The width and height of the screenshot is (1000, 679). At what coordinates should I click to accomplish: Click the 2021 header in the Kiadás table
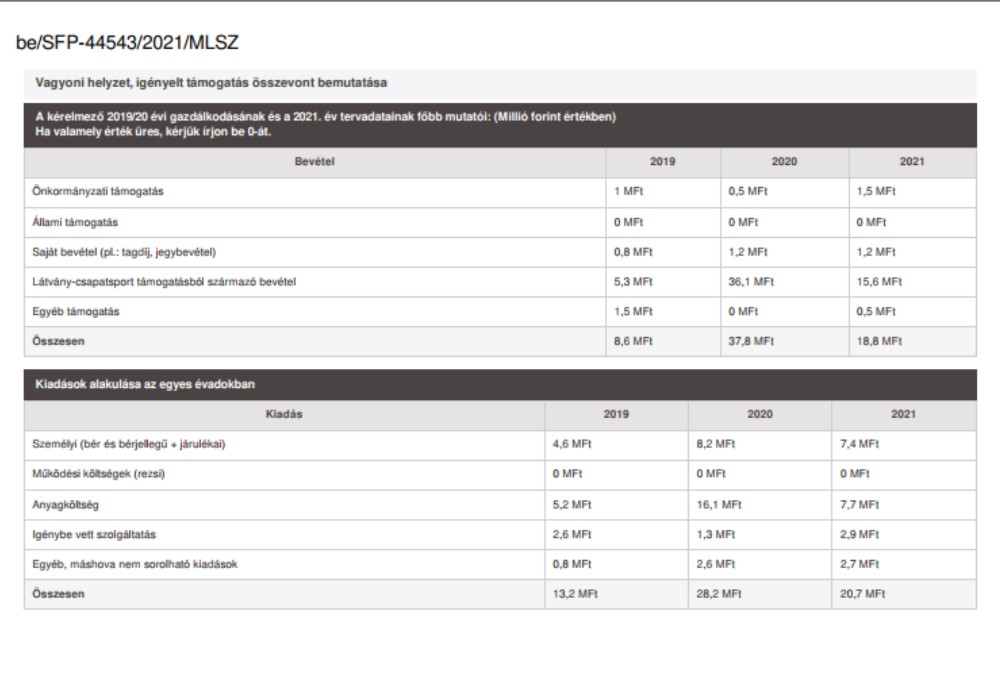pos(904,414)
